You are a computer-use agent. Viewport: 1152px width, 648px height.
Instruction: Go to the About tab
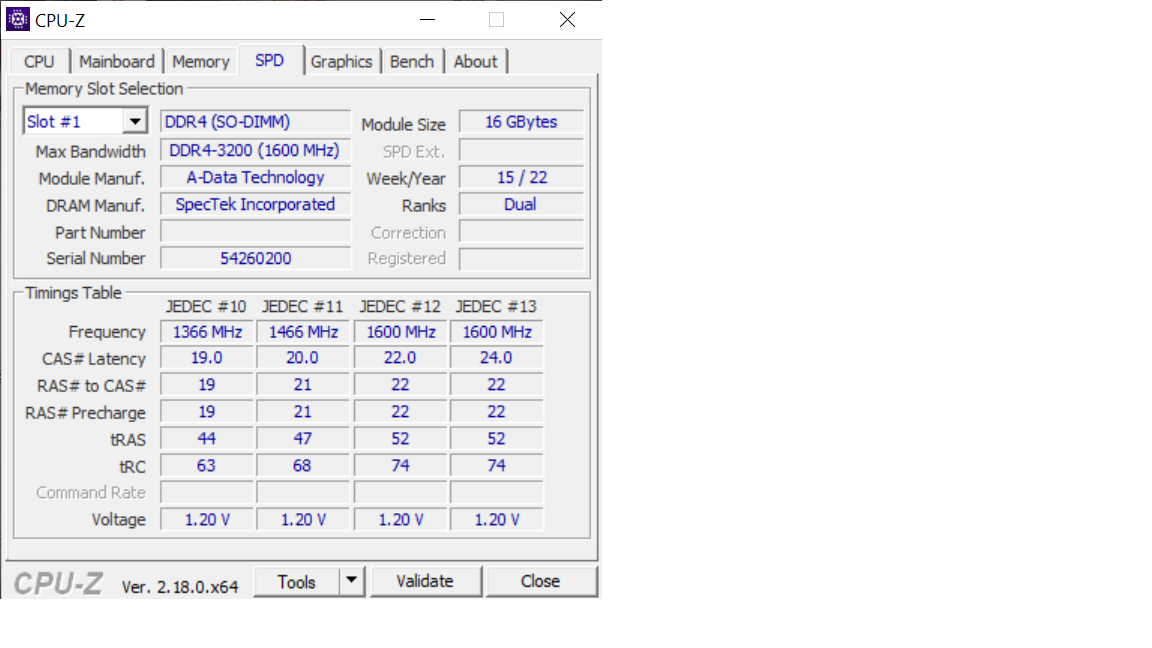pos(475,62)
